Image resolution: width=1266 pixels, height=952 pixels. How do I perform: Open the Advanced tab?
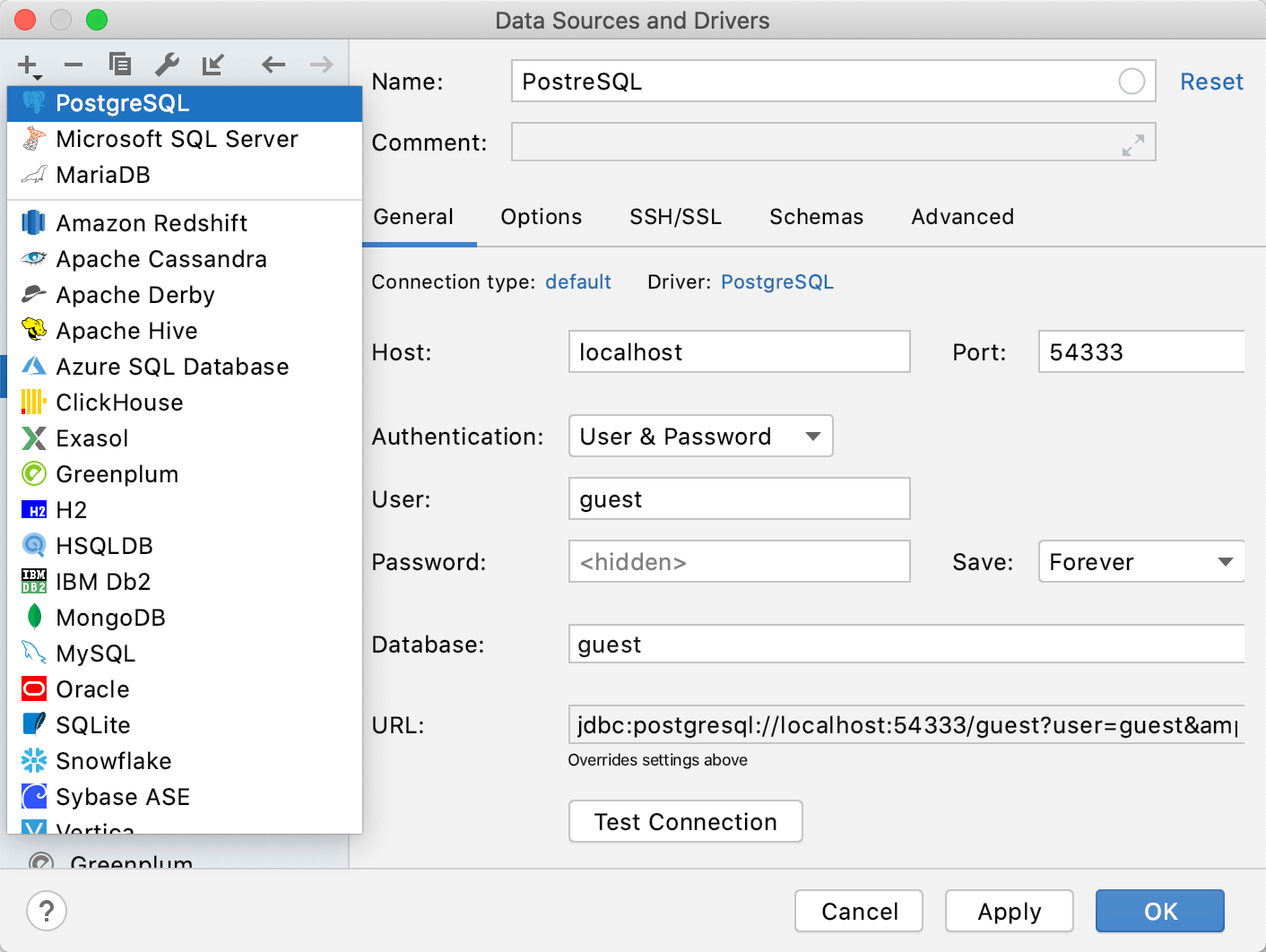(963, 217)
